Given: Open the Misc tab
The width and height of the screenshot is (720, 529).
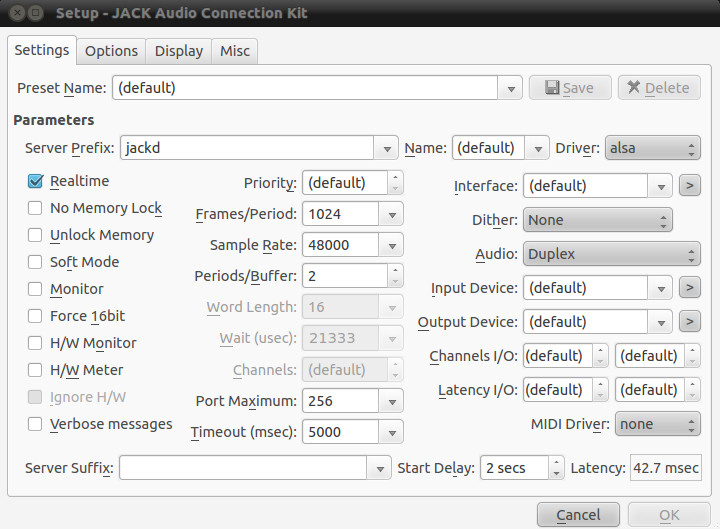Looking at the screenshot, I should pos(235,51).
